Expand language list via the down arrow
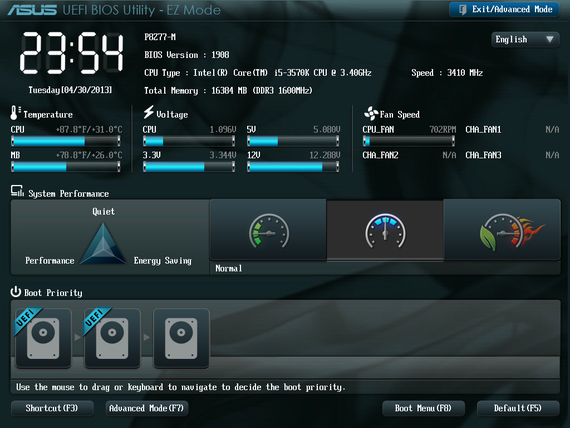Screen dimensions: 570x428 (x=550, y=39)
